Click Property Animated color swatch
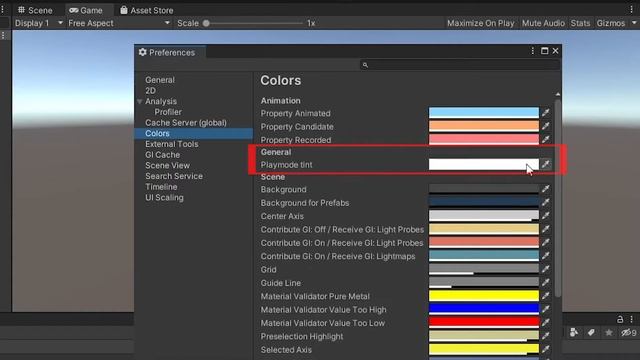The width and height of the screenshot is (640, 360). pyautogui.click(x=484, y=113)
